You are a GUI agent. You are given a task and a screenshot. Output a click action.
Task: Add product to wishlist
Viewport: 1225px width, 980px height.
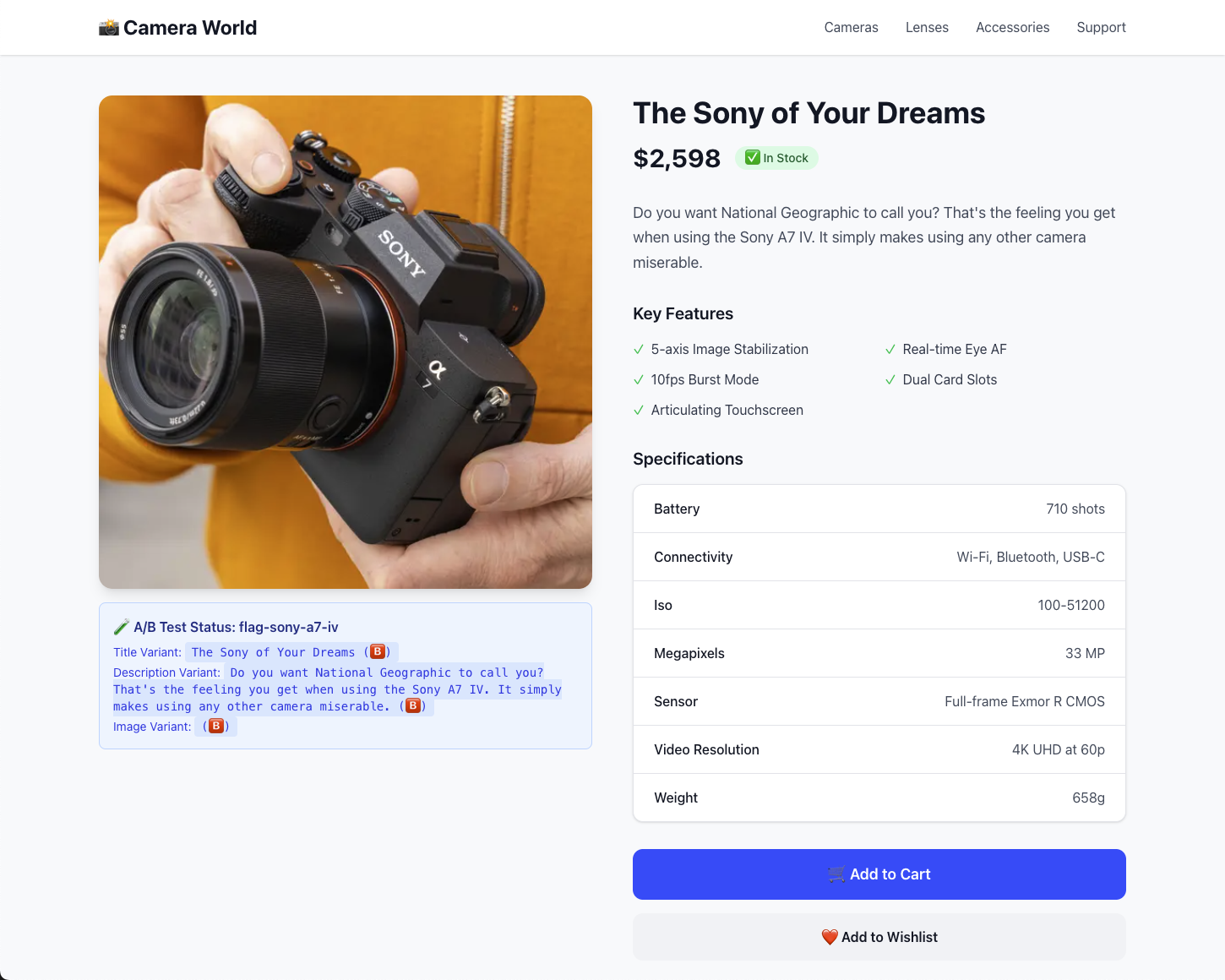879,937
